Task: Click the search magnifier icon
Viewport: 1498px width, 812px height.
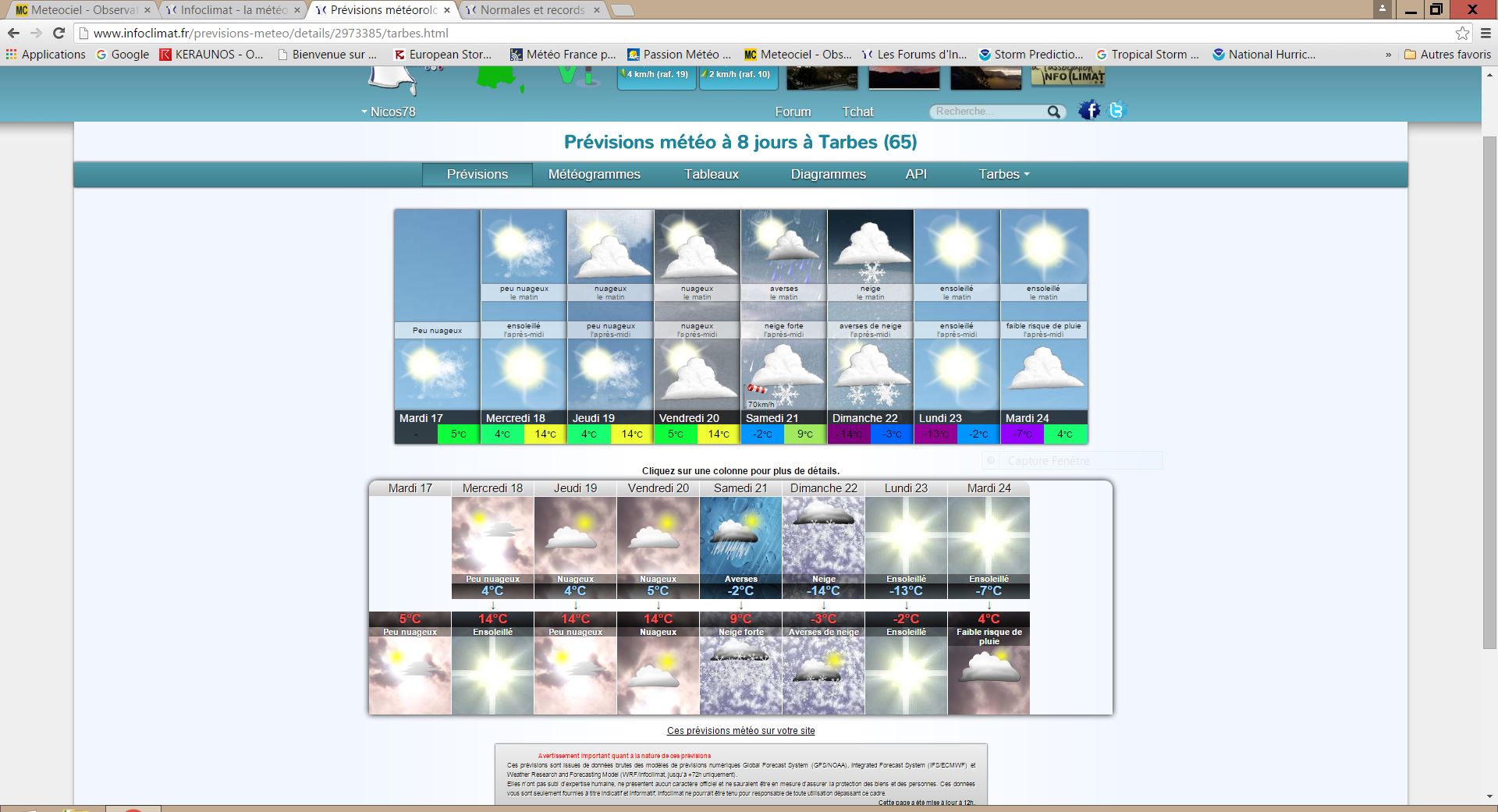Action: [x=1054, y=112]
